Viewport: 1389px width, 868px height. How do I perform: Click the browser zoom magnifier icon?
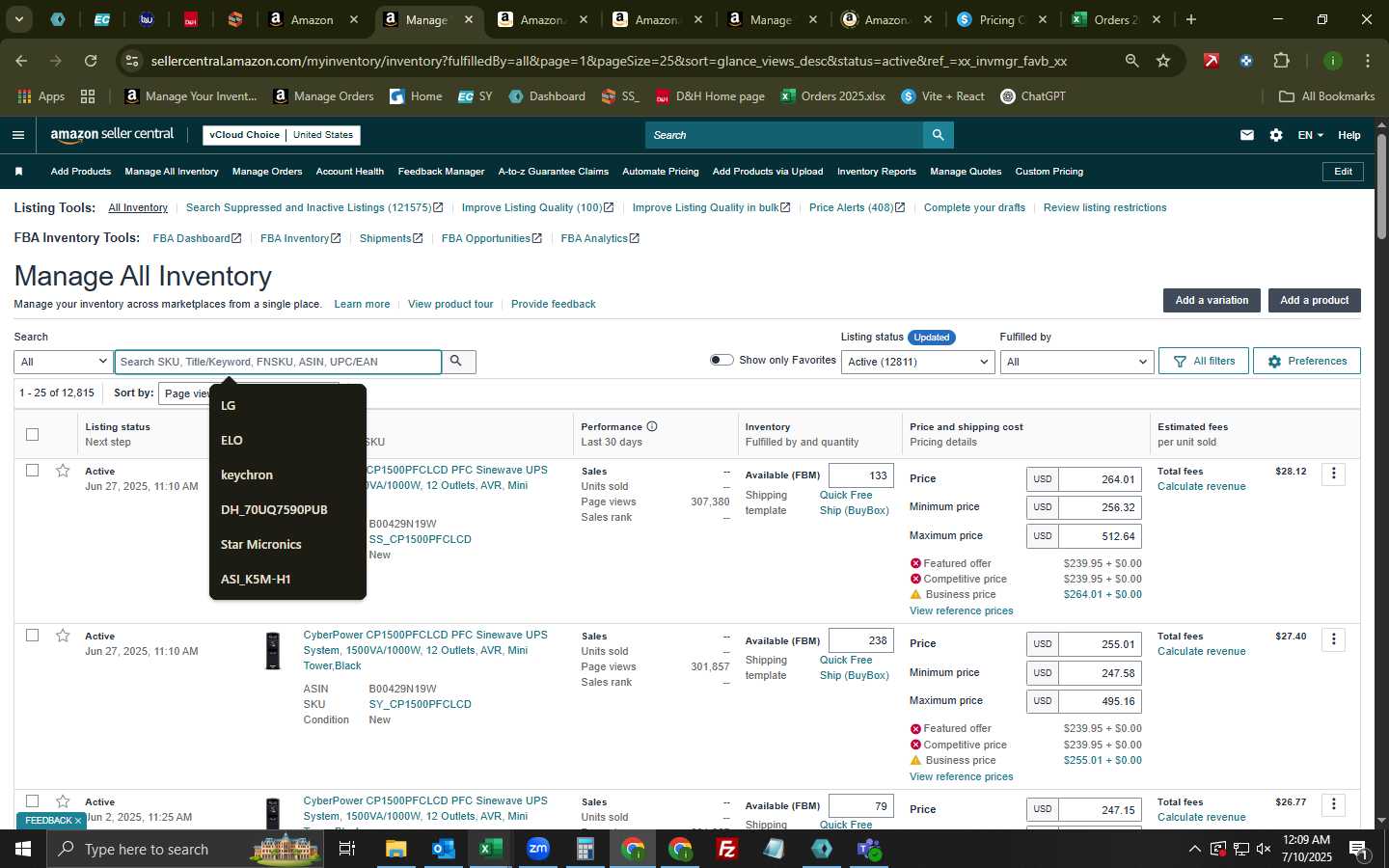[1131, 61]
